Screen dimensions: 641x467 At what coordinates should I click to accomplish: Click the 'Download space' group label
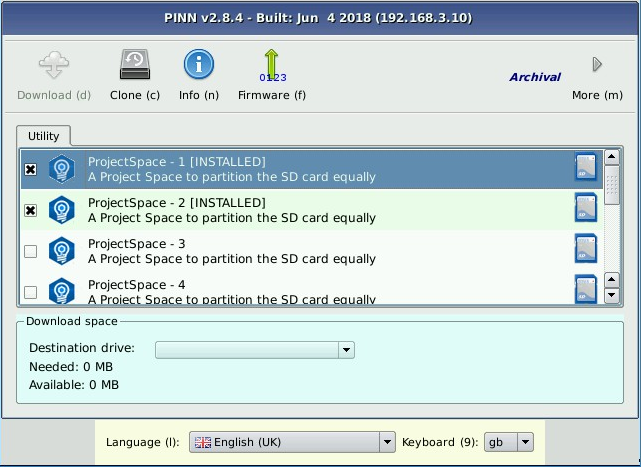click(72, 321)
